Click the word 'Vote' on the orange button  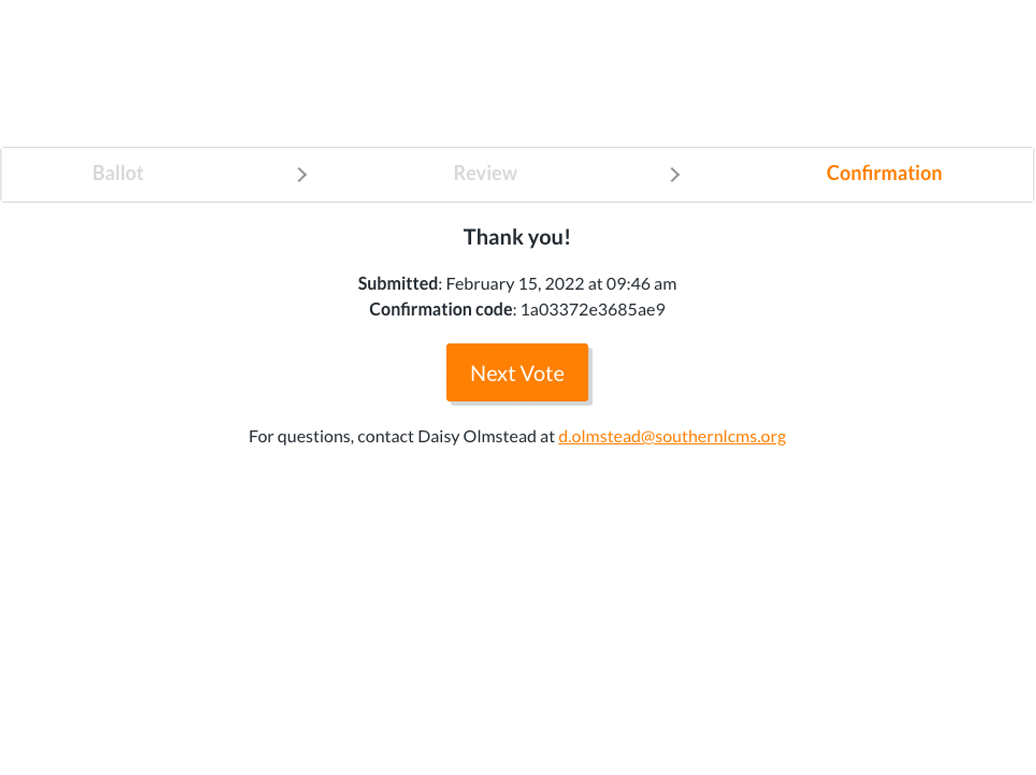click(542, 373)
